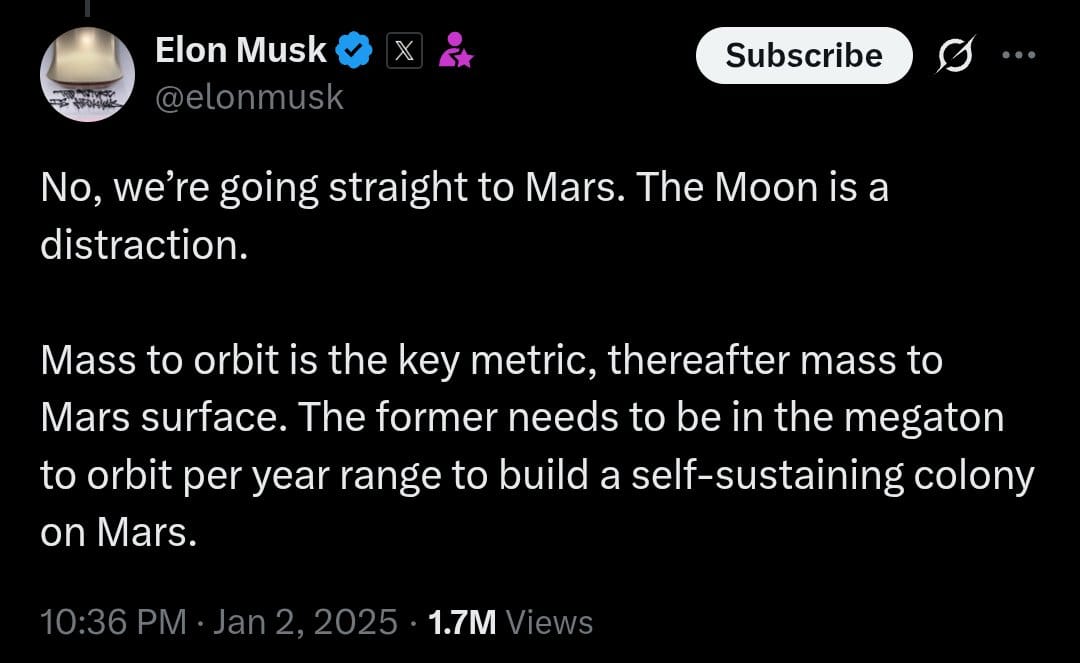Viewport: 1080px width, 663px height.
Task: Click the final "on Mars." line
Action: (114, 532)
